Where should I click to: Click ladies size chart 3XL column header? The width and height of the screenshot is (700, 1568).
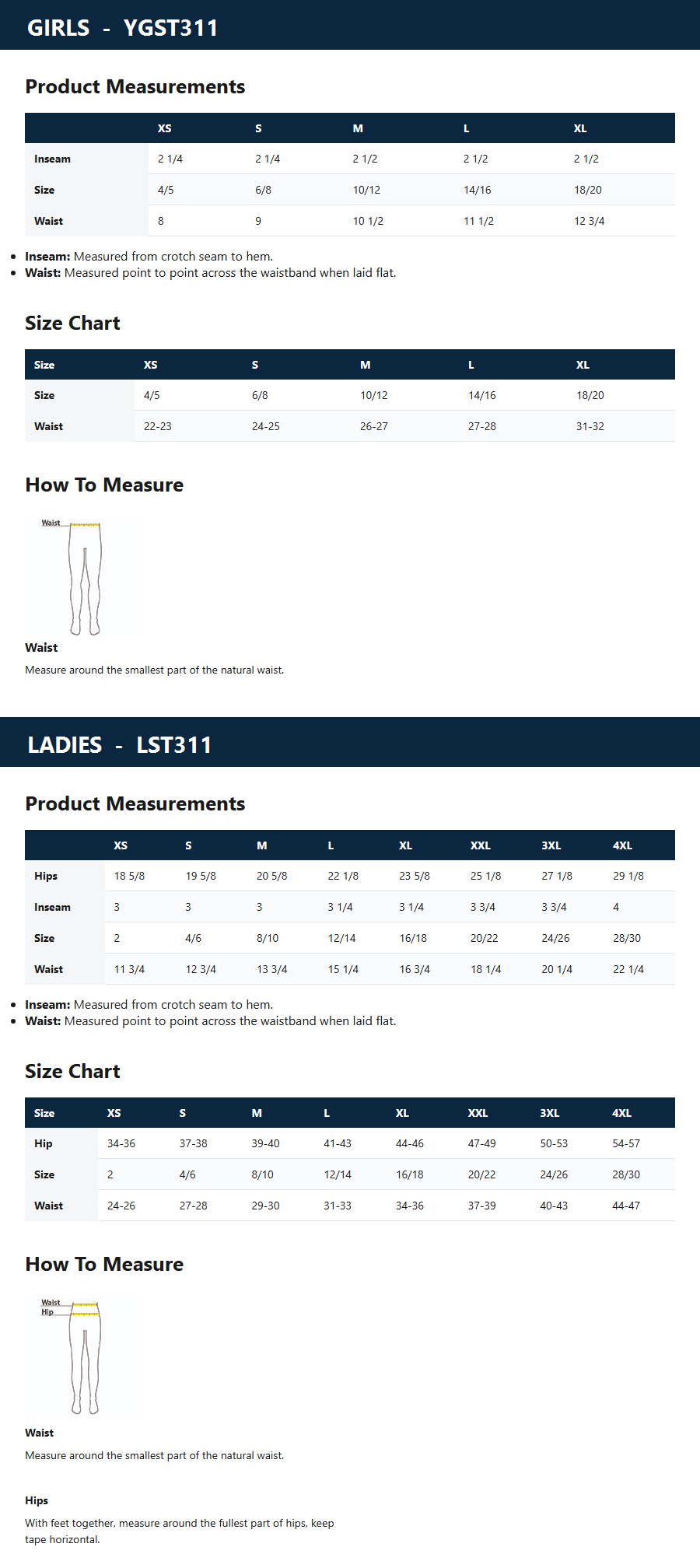tap(550, 1113)
